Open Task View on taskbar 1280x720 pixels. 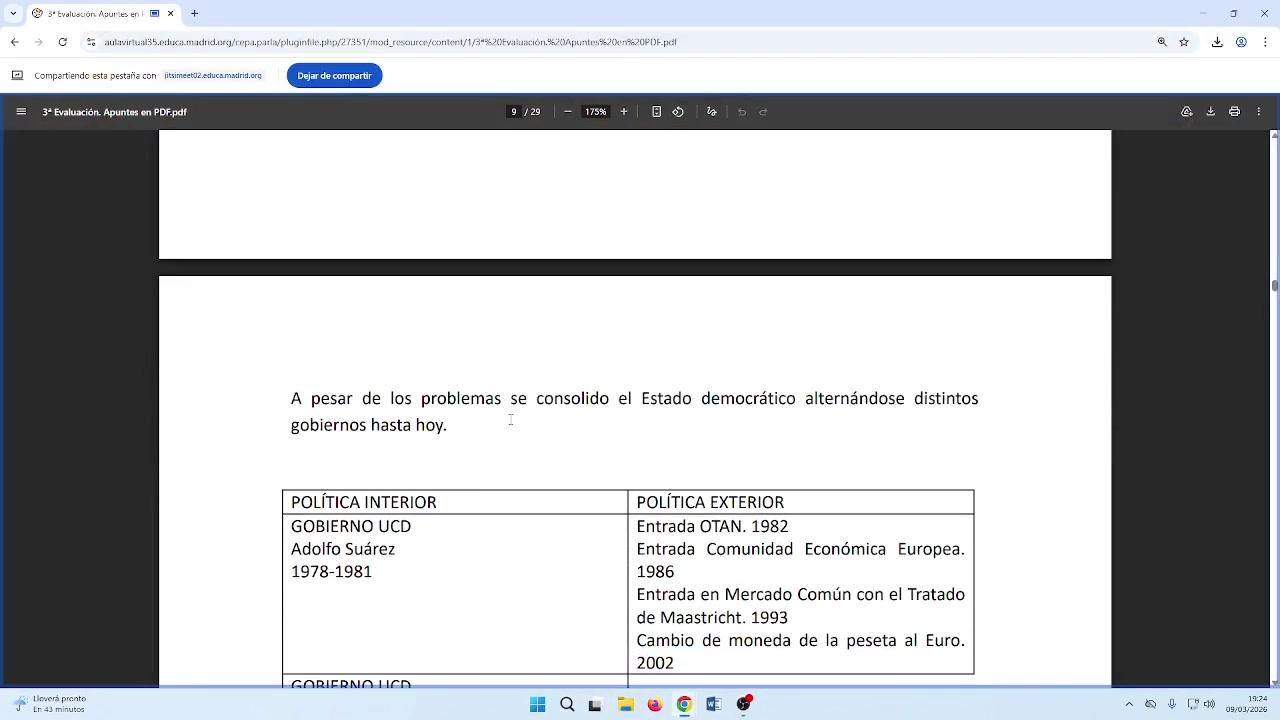click(x=595, y=704)
